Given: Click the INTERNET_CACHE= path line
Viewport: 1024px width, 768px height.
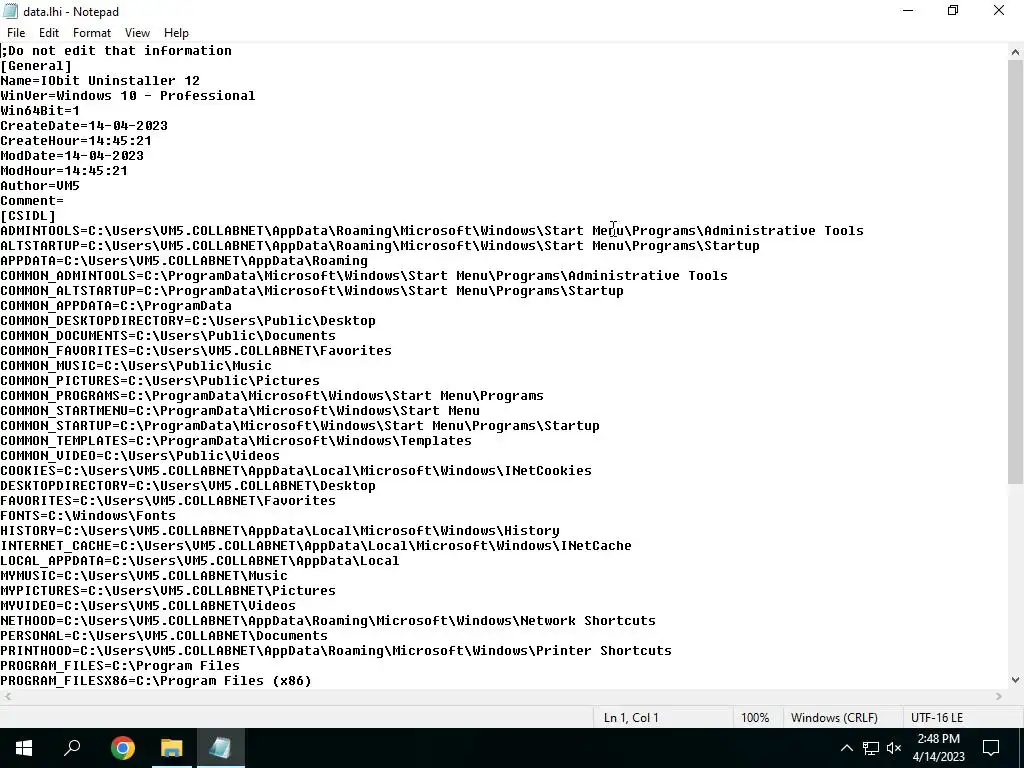Looking at the screenshot, I should coord(316,546).
